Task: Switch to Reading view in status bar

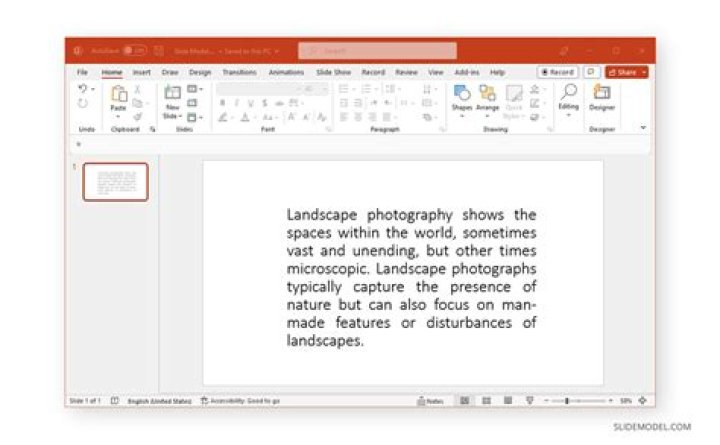Action: 508,401
